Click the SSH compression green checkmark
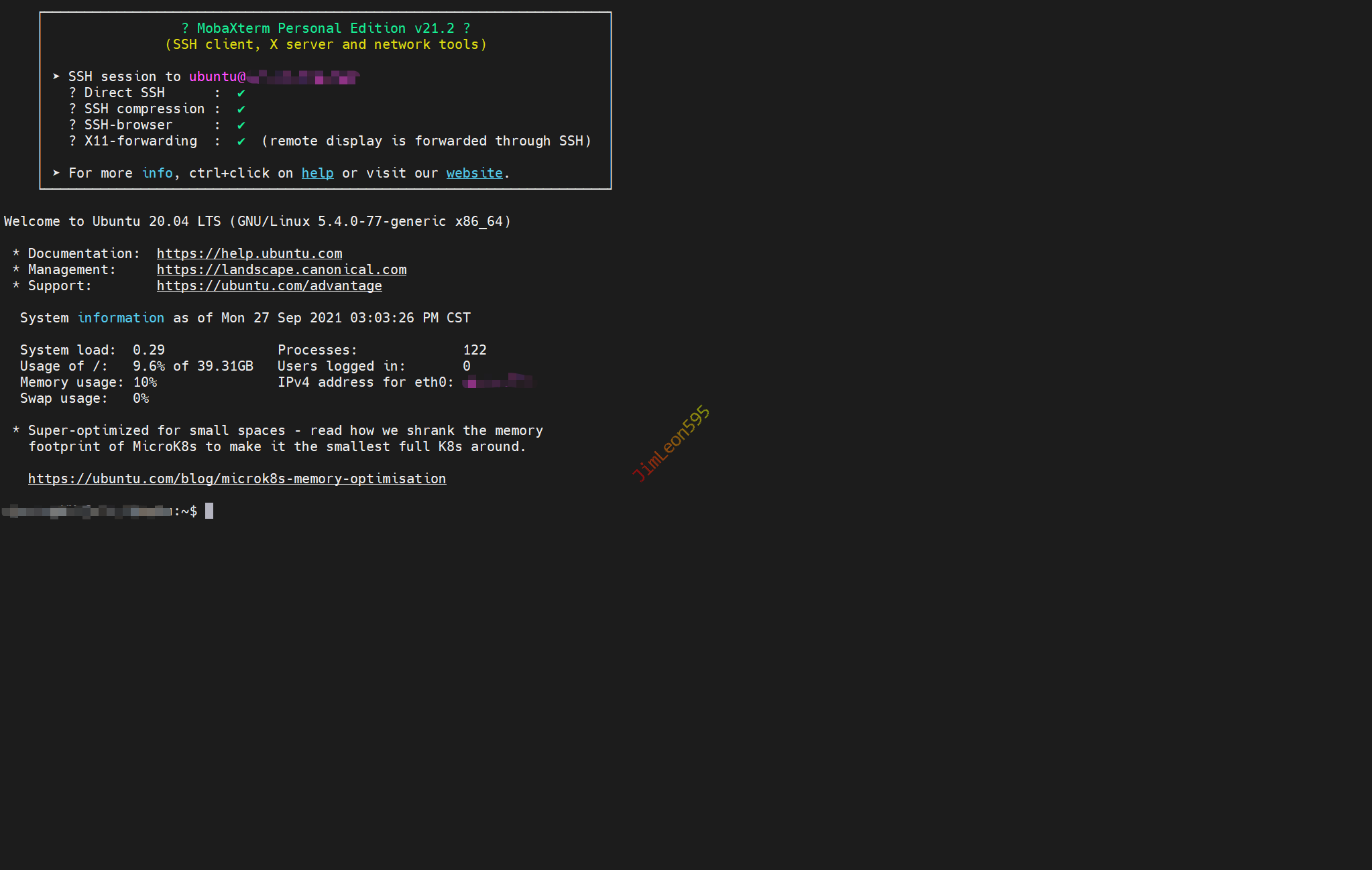The height and width of the screenshot is (870, 1372). coord(241,109)
